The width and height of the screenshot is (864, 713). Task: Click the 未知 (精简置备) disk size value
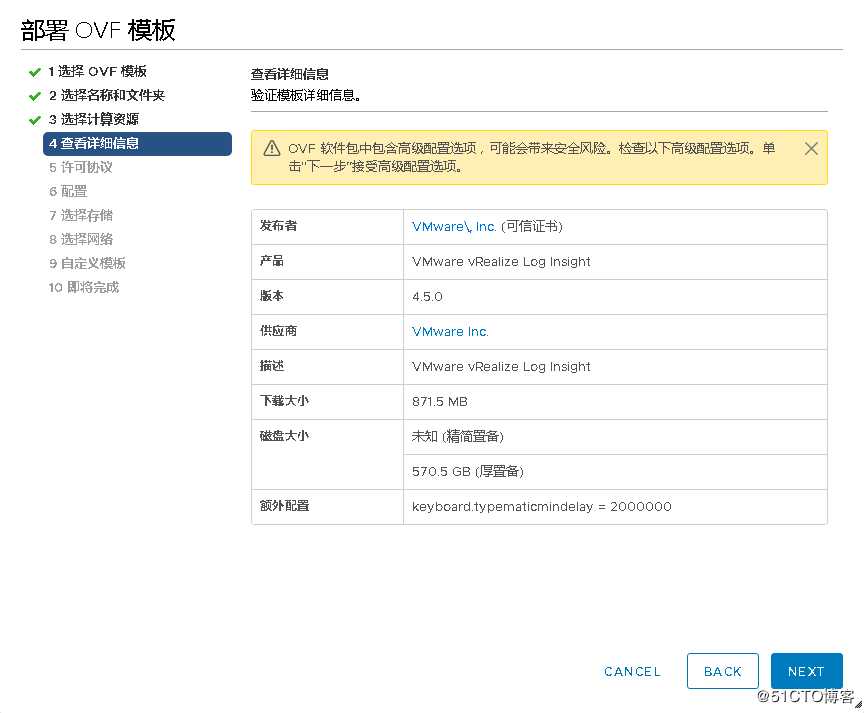(x=457, y=436)
